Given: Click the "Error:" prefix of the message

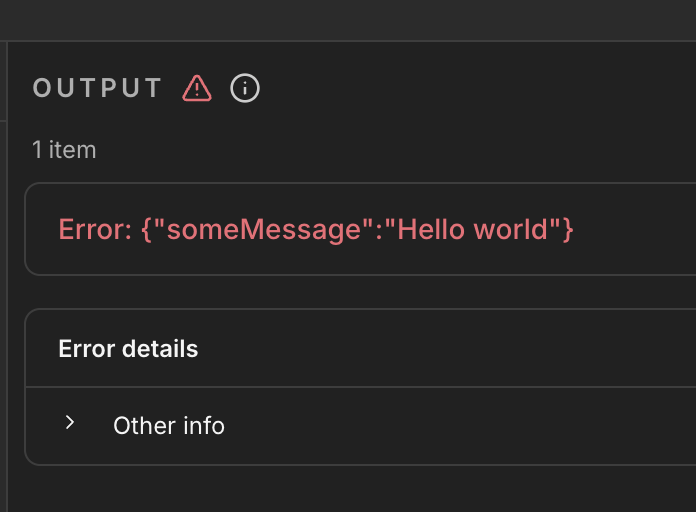Looking at the screenshot, I should [x=95, y=229].
